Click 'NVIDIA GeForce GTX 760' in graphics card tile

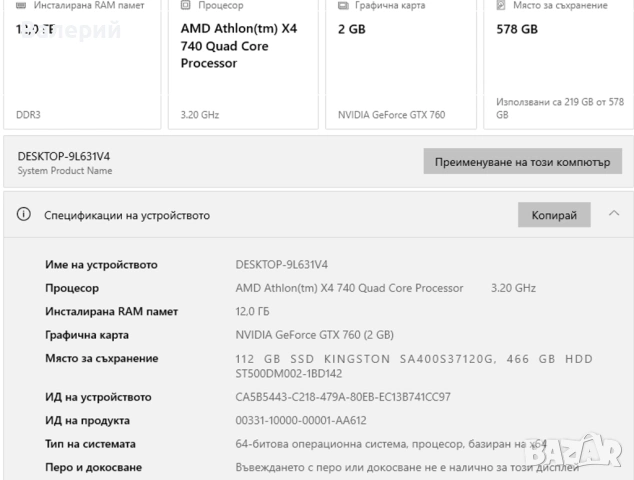click(x=391, y=115)
